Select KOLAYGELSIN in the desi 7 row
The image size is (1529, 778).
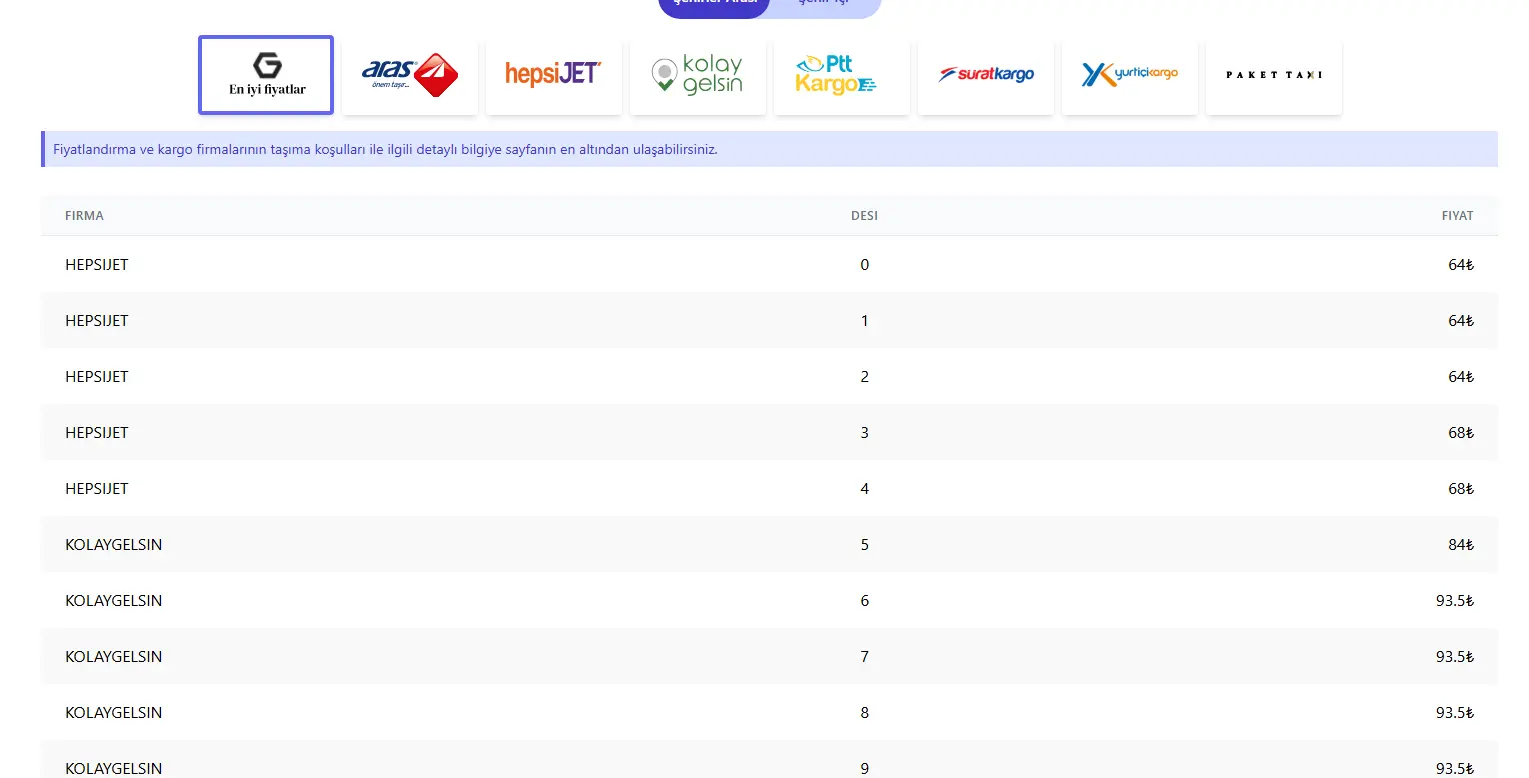[x=114, y=657]
